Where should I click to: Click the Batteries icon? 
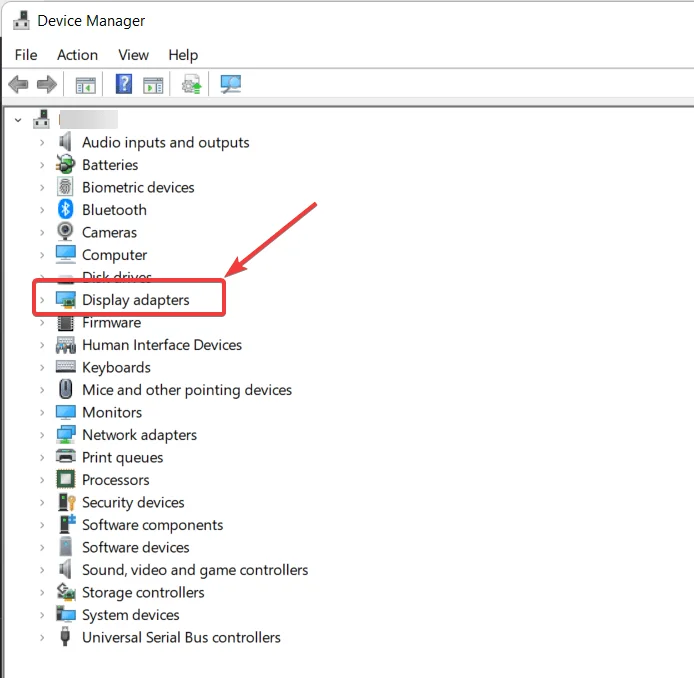click(x=66, y=164)
